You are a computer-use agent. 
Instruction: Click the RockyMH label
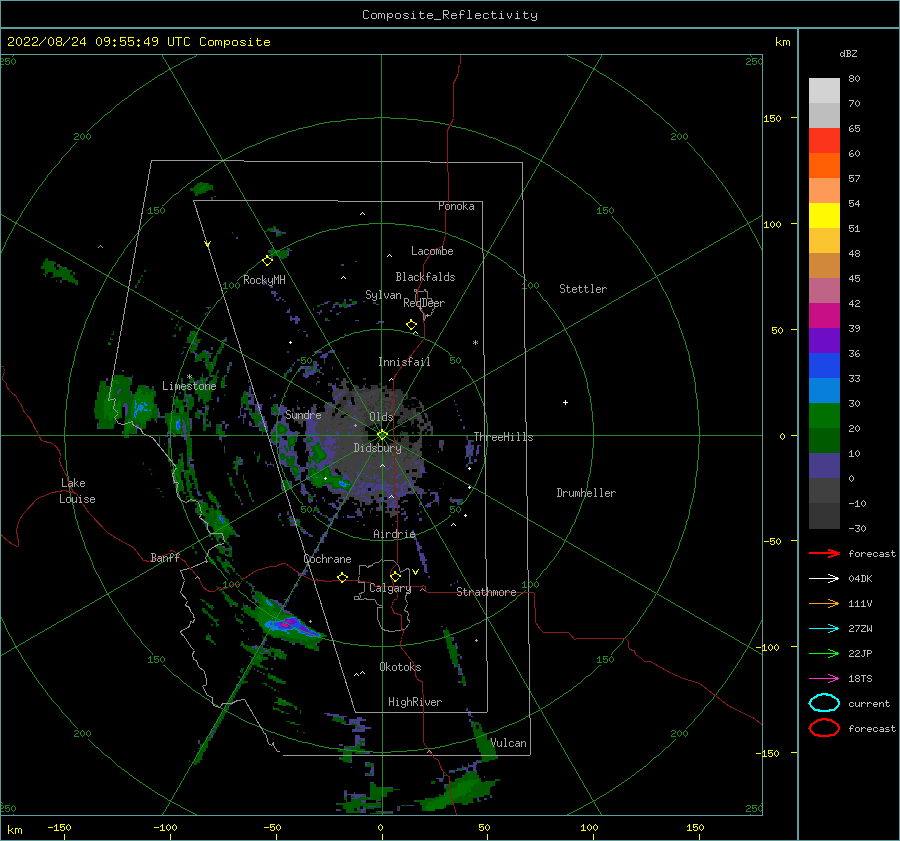click(x=264, y=280)
